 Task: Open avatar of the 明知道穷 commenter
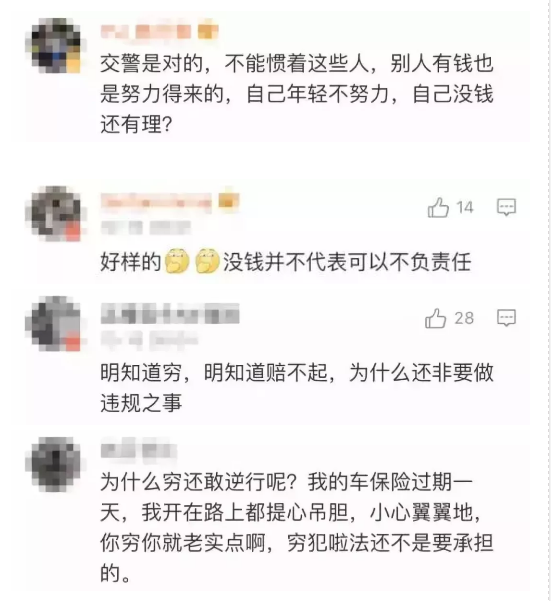pyautogui.click(x=56, y=324)
